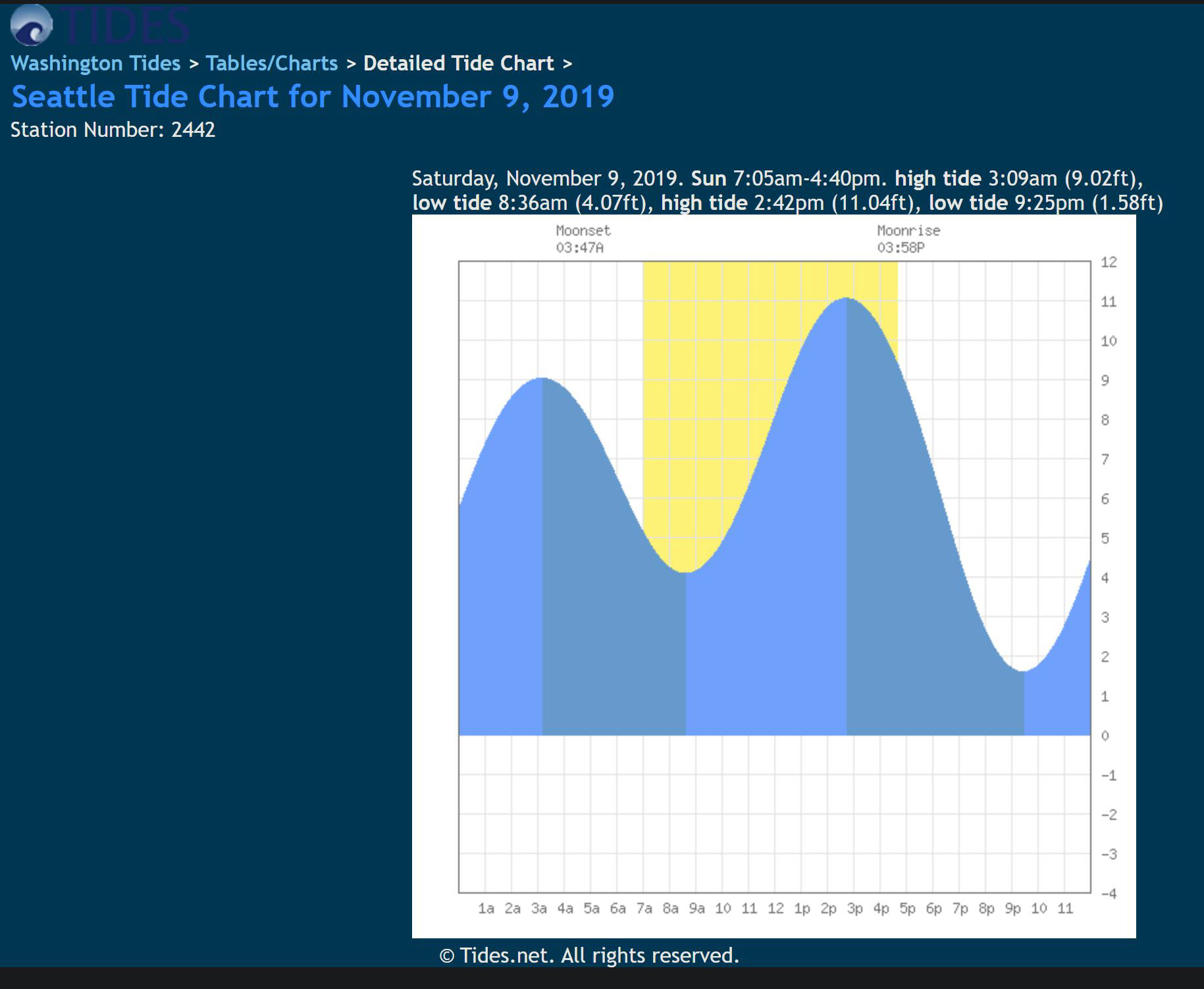Click the Moonrise 03:58P label
The image size is (1204, 989).
tap(908, 239)
